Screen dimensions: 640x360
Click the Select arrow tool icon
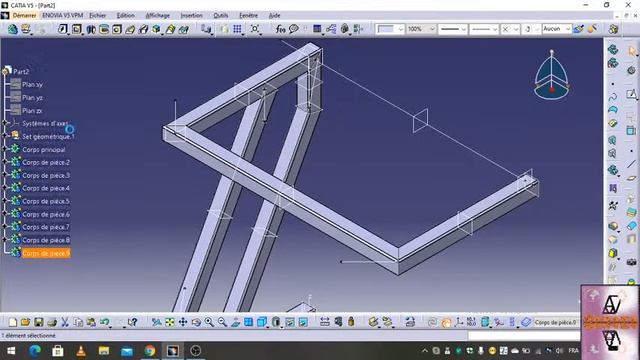(632, 51)
